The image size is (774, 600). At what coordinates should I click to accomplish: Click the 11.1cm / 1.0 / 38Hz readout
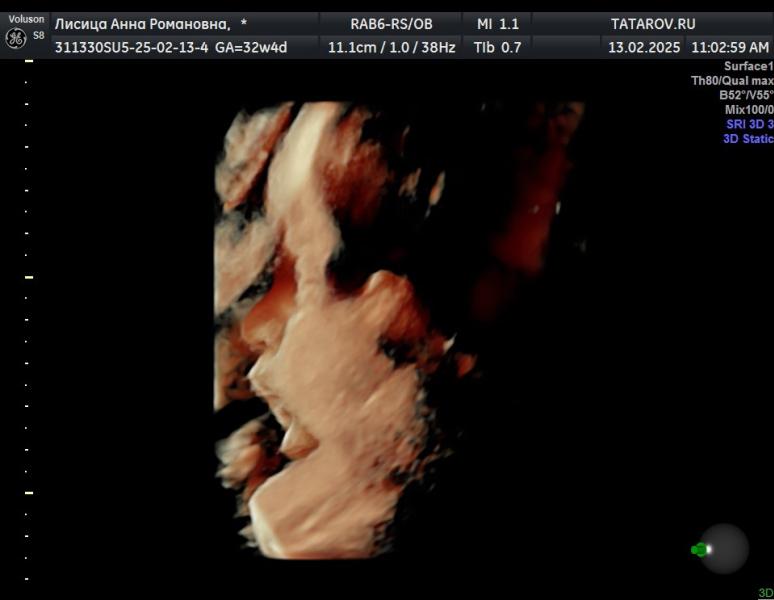point(391,47)
